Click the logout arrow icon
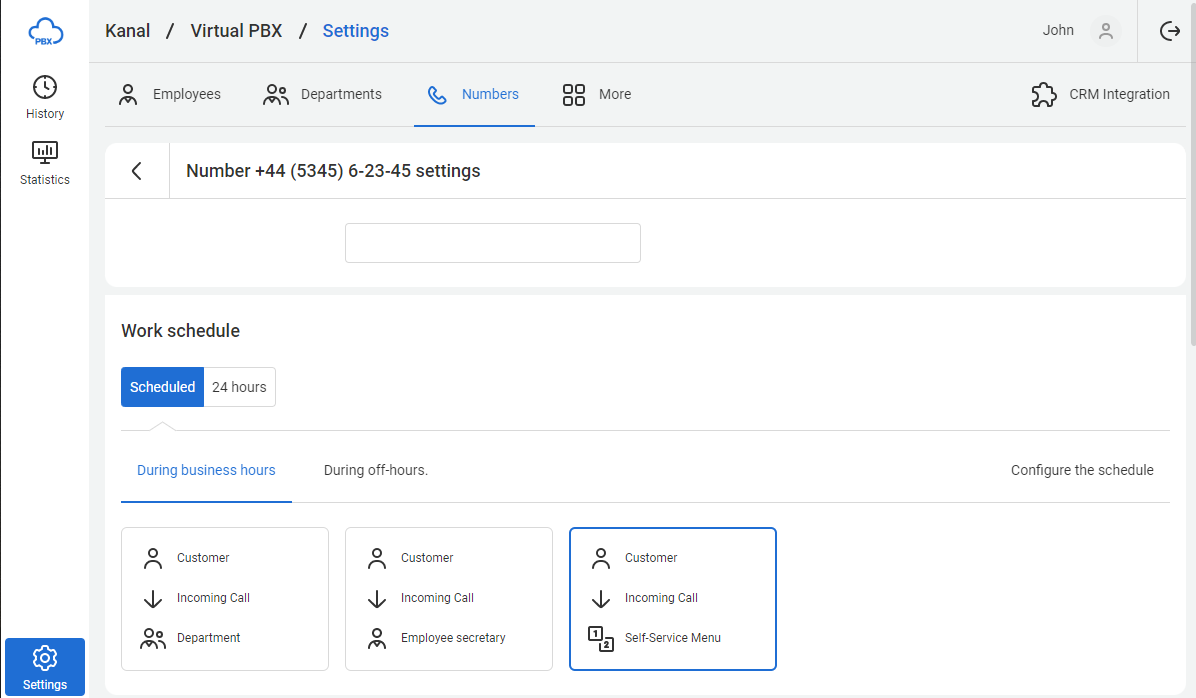 click(x=1169, y=31)
